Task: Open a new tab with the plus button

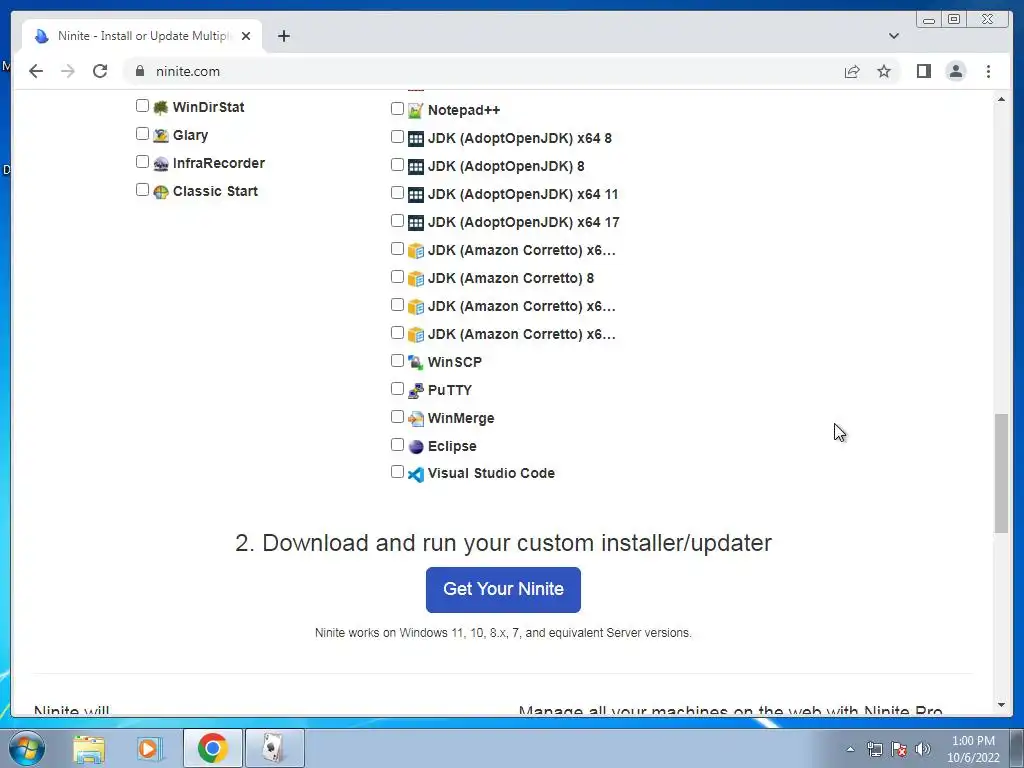Action: [x=283, y=36]
